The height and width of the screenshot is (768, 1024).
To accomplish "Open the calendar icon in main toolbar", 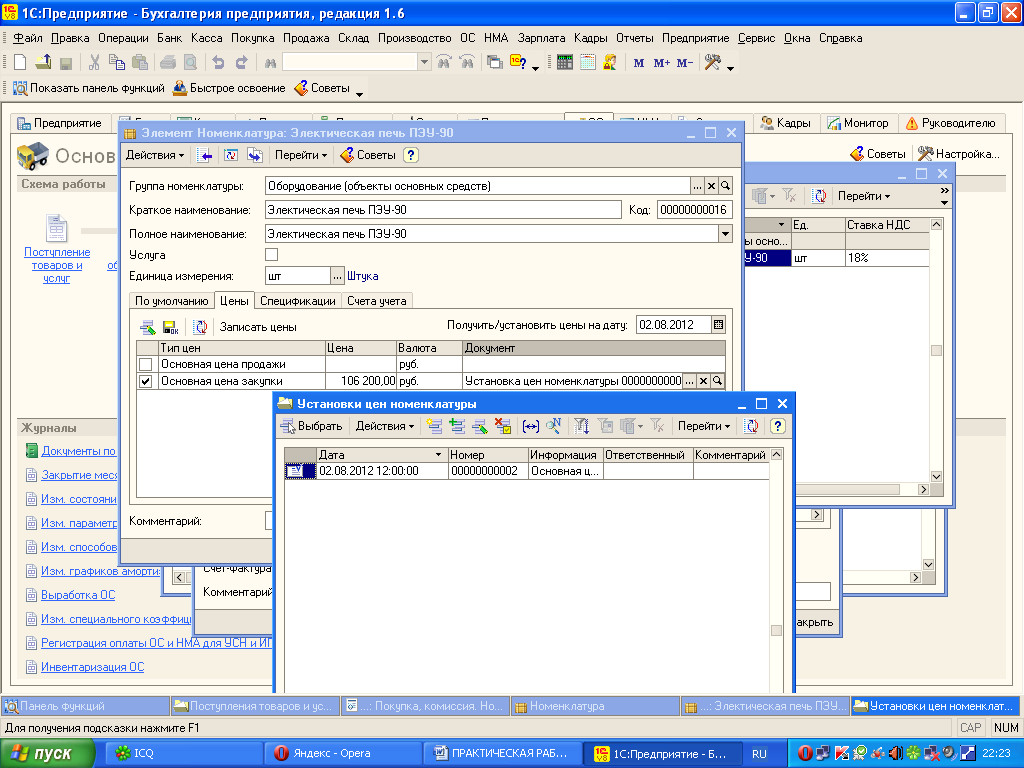I will point(588,63).
